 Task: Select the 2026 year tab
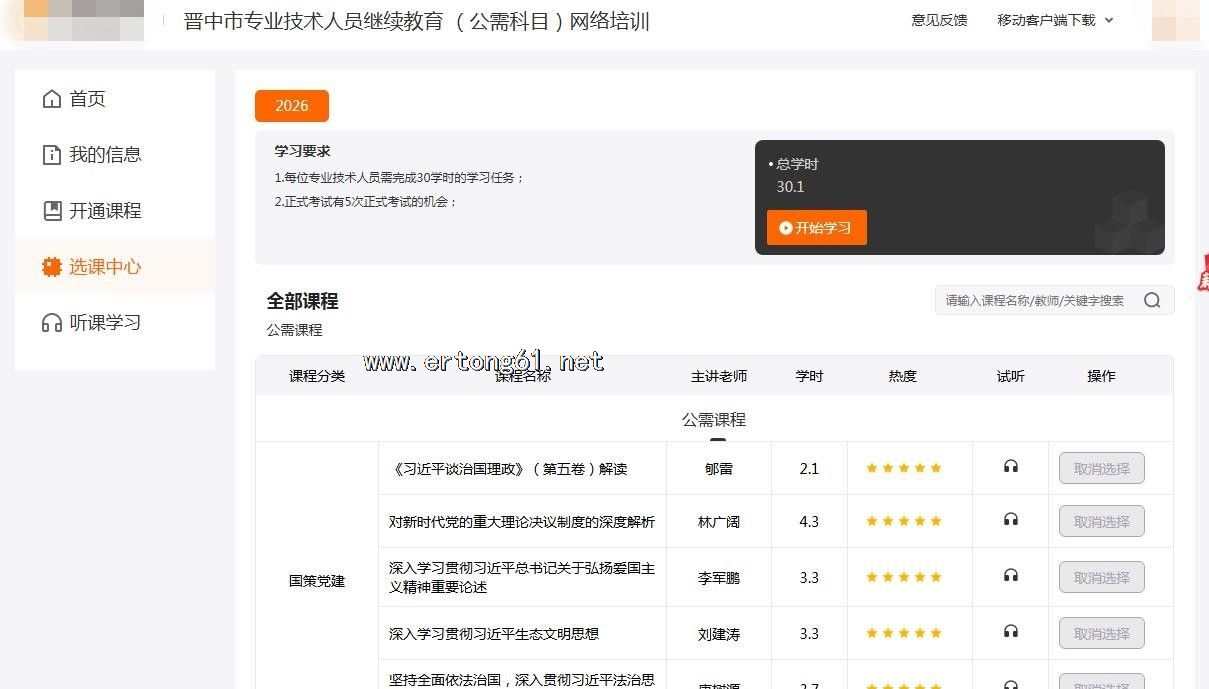click(292, 106)
